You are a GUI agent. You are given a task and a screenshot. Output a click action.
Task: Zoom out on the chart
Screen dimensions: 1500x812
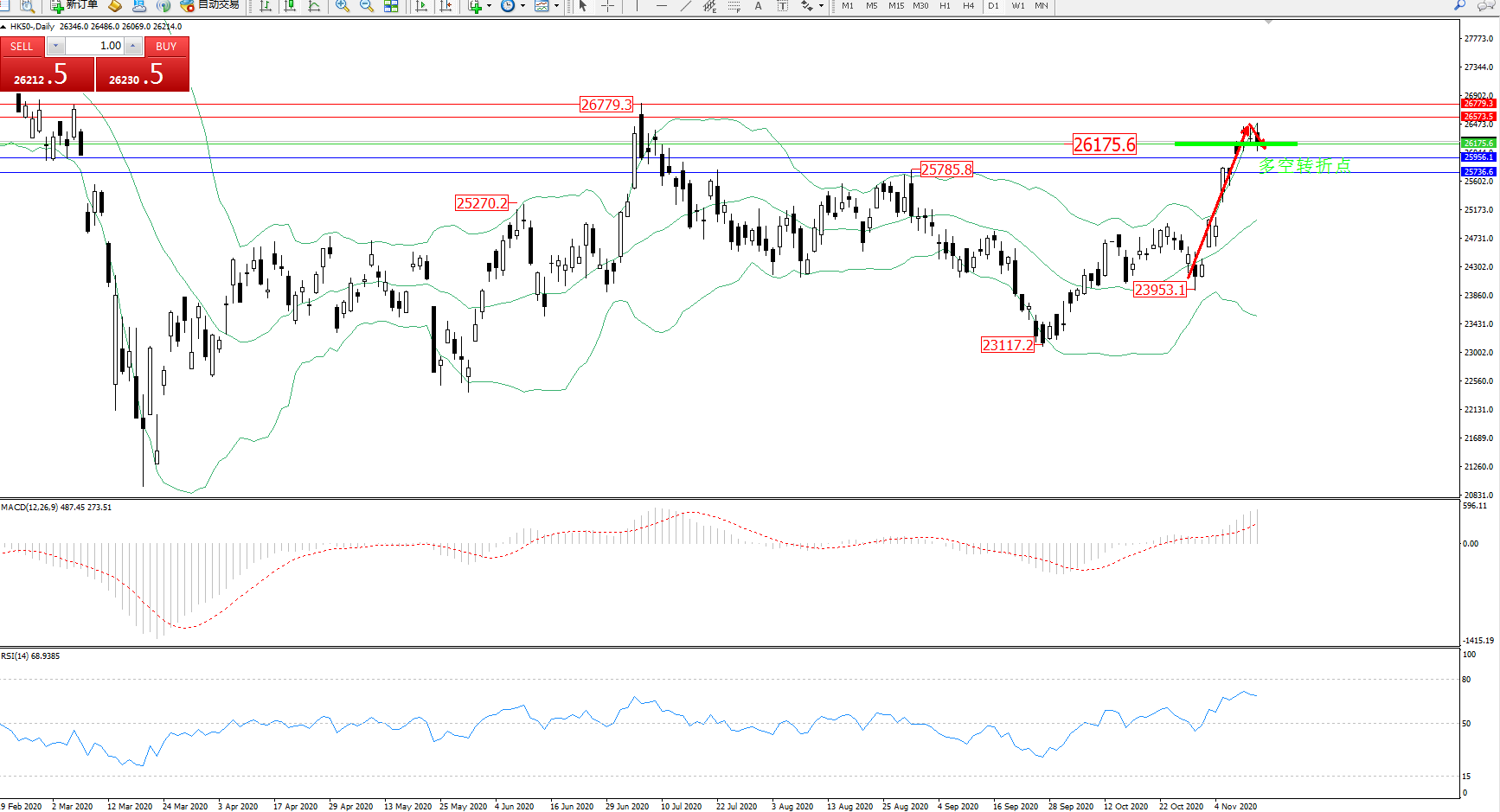pyautogui.click(x=367, y=6)
